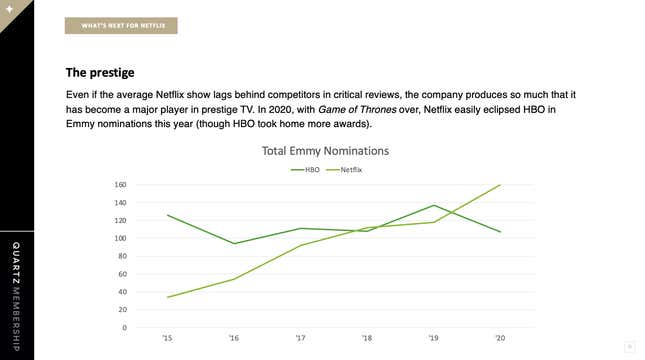The width and height of the screenshot is (645, 360).
Task: Click the y-axis label 140
Action: coord(120,203)
